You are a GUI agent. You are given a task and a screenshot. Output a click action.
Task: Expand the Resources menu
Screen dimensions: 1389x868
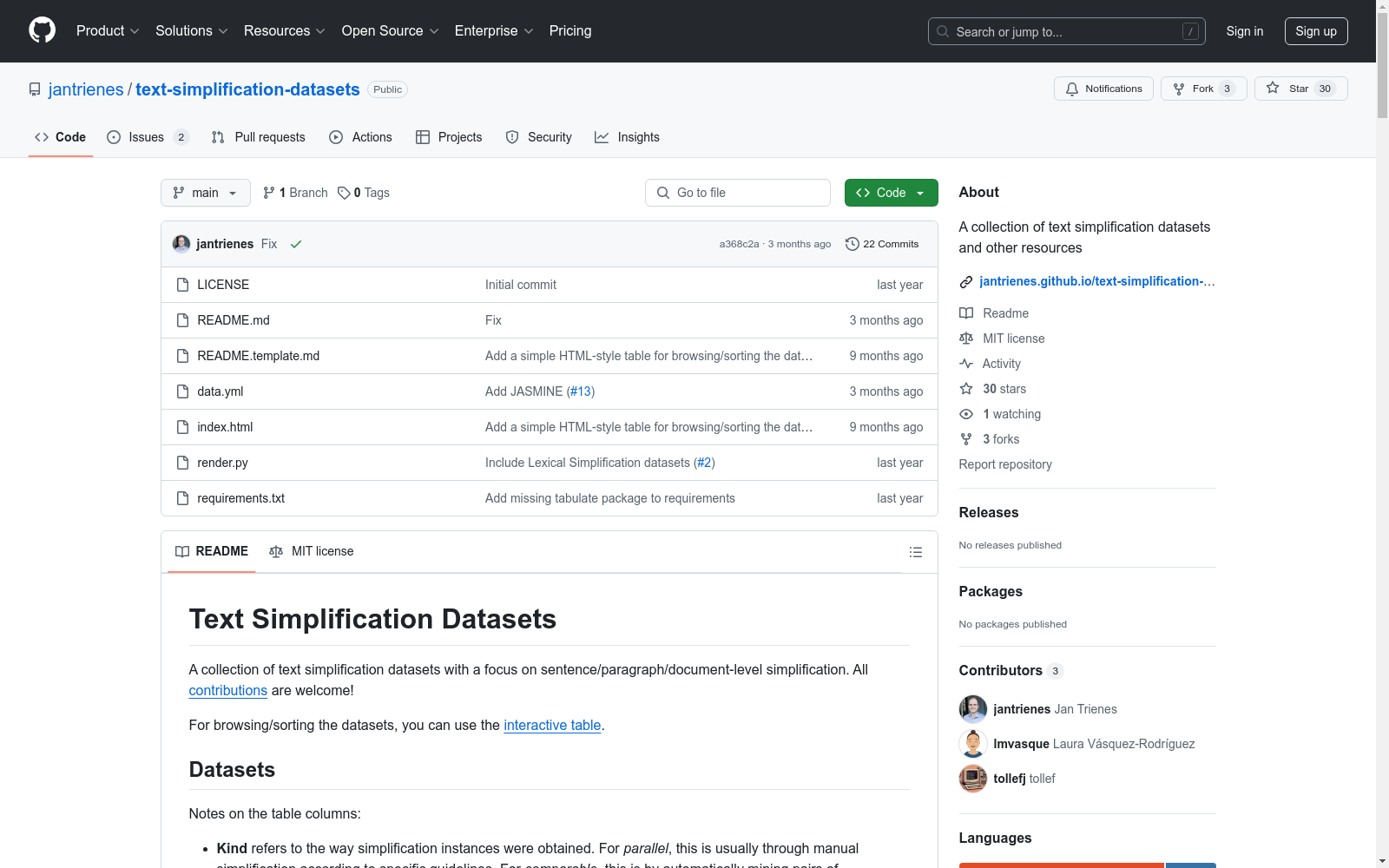tap(284, 30)
